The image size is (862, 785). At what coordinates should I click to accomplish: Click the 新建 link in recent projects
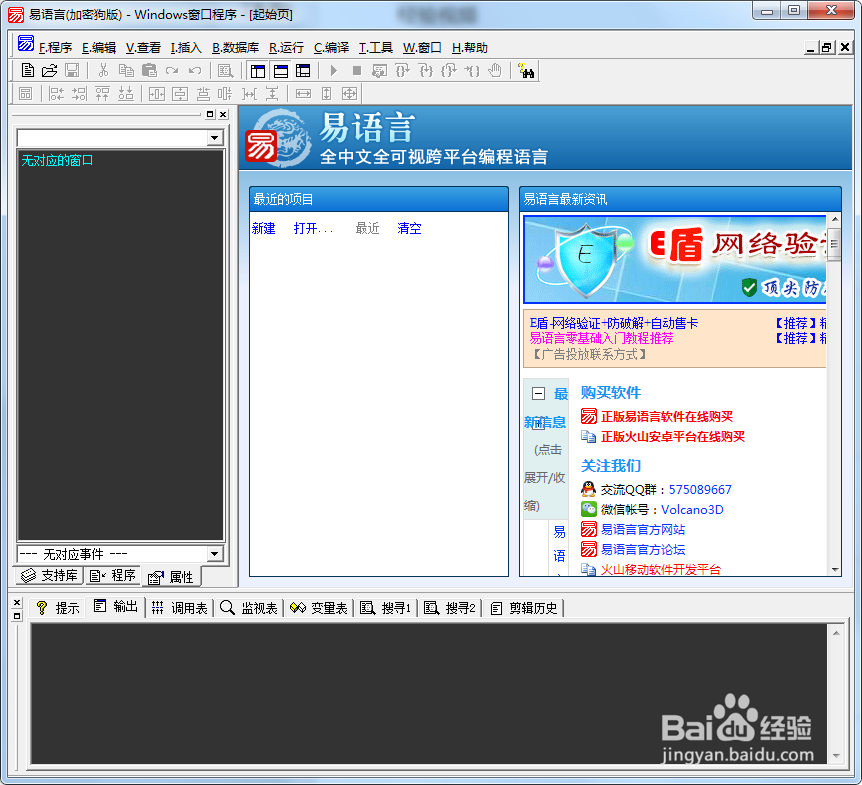click(264, 228)
